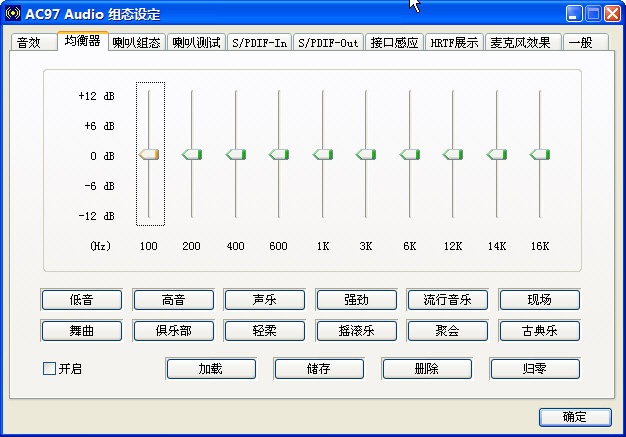Apply the 低音 preset
This screenshot has height=437, width=626.
[x=82, y=300]
